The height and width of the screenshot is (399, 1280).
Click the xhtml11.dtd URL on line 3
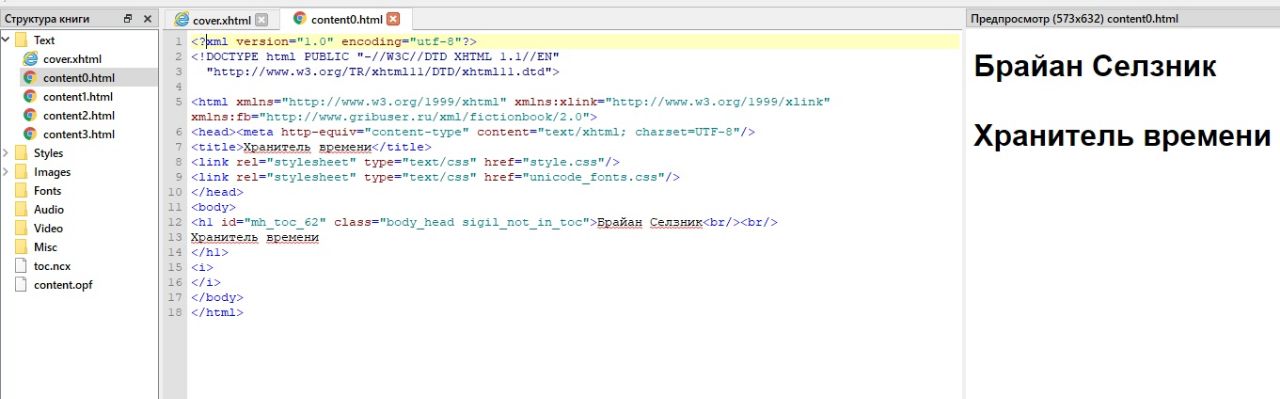click(x=383, y=72)
